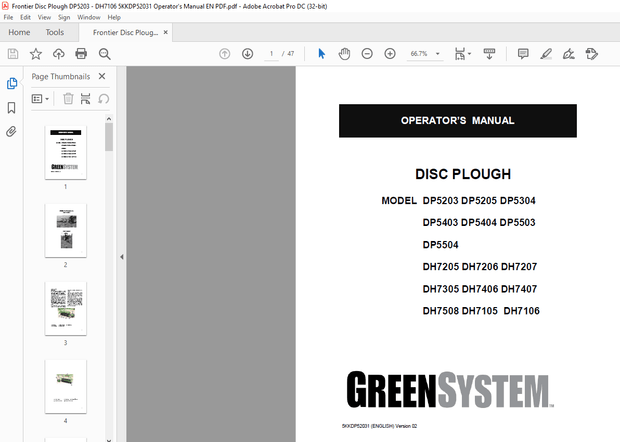620x442 pixels.
Task: Open the Sign menu
Action: (x=64, y=17)
